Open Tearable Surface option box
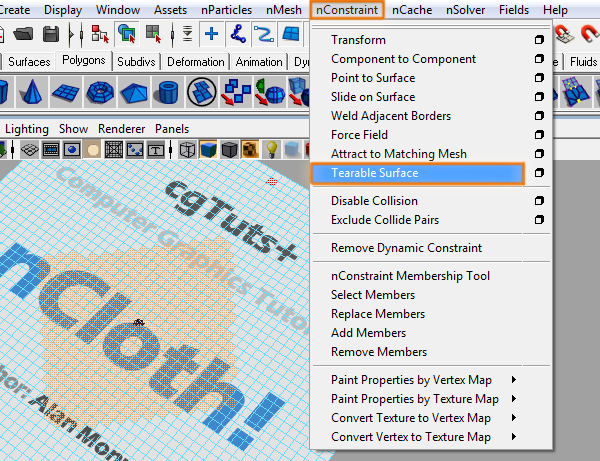 click(x=539, y=173)
